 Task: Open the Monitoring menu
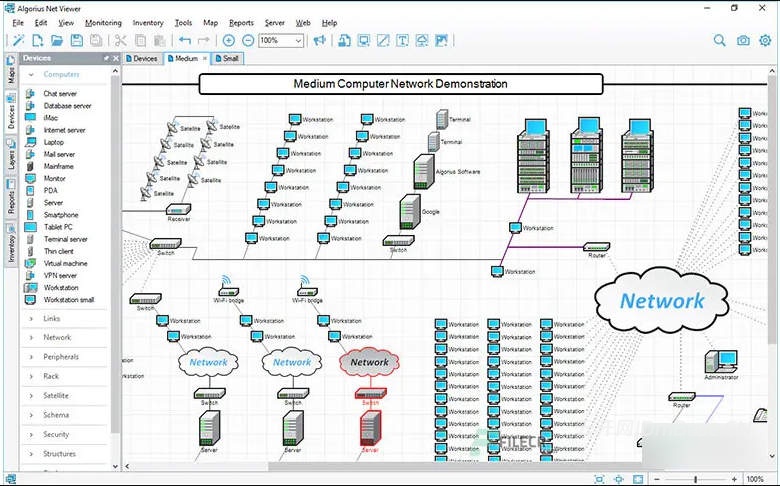point(103,23)
